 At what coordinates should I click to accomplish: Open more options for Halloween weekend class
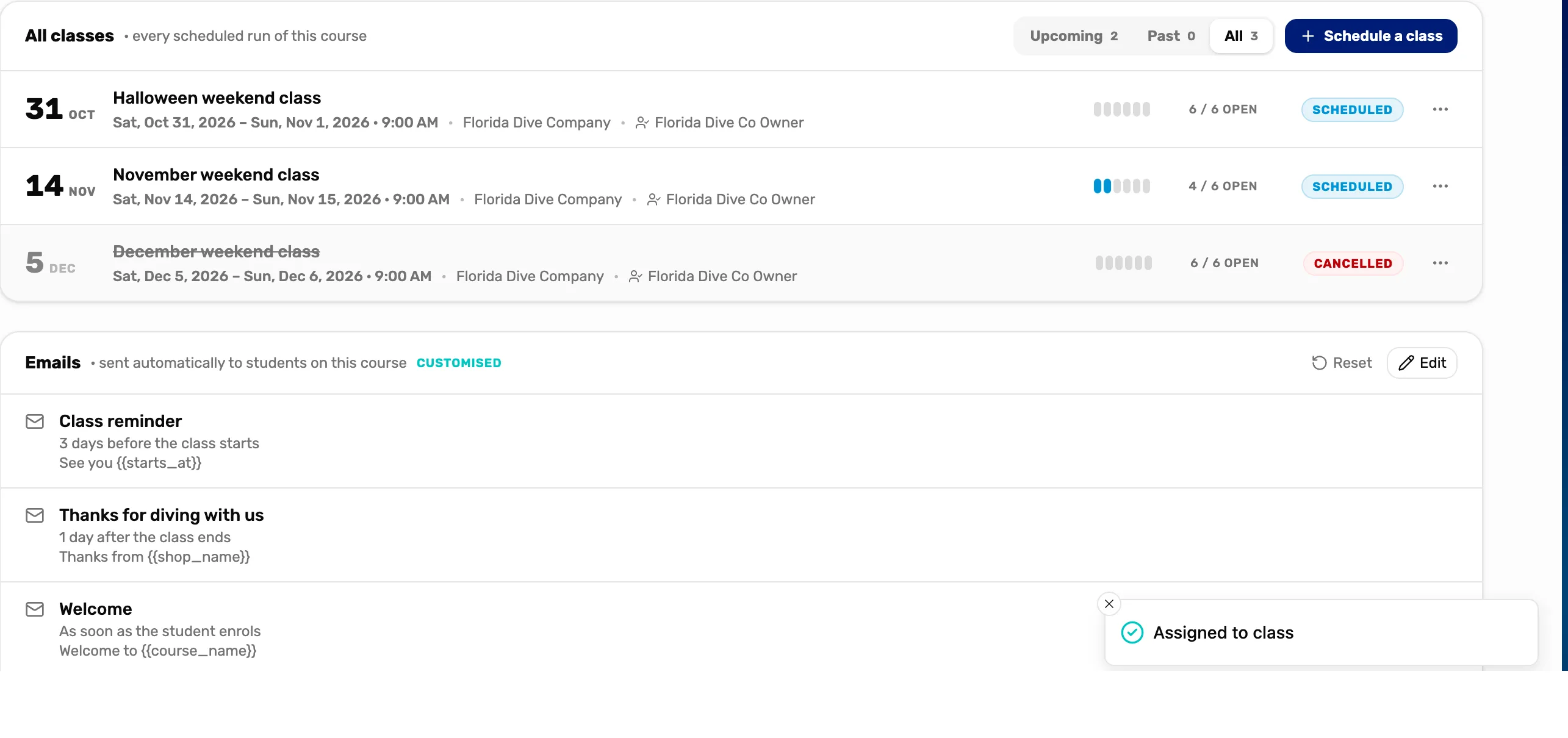click(x=1440, y=109)
